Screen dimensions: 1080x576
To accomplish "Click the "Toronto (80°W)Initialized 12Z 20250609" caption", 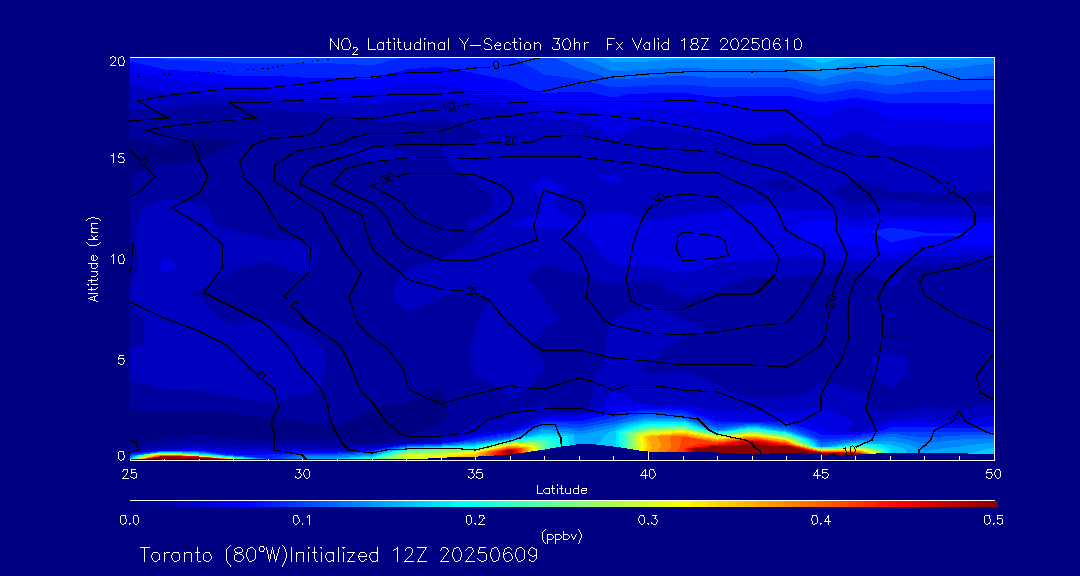I will (339, 555).
